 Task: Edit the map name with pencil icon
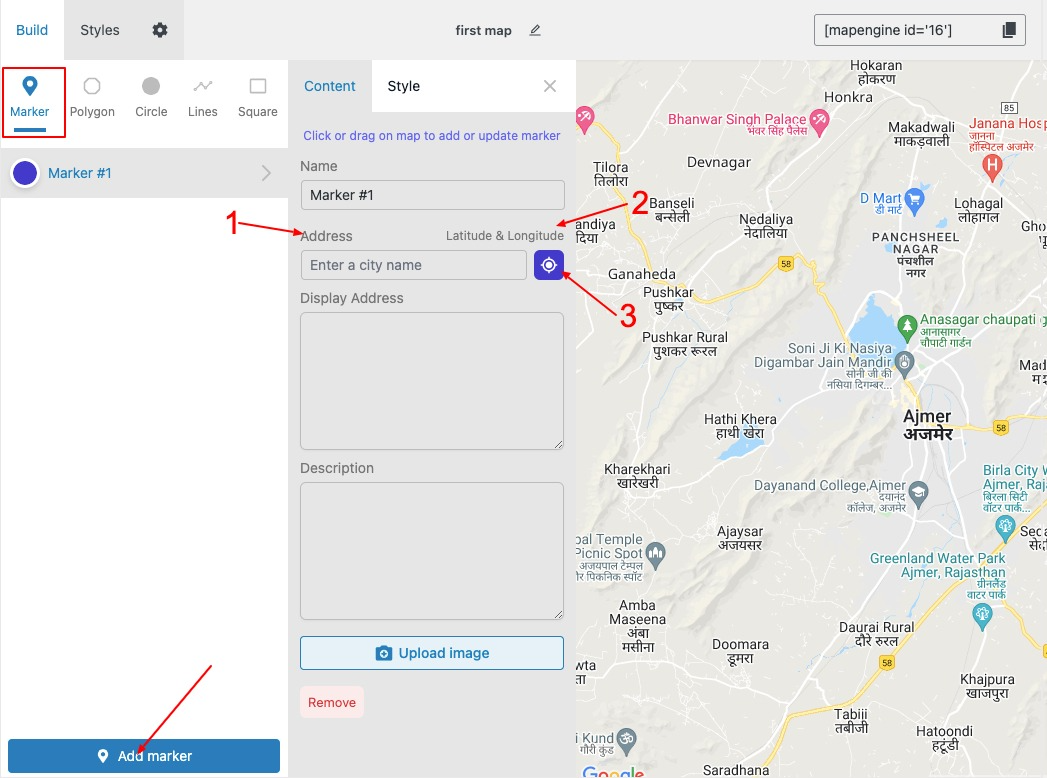click(535, 30)
